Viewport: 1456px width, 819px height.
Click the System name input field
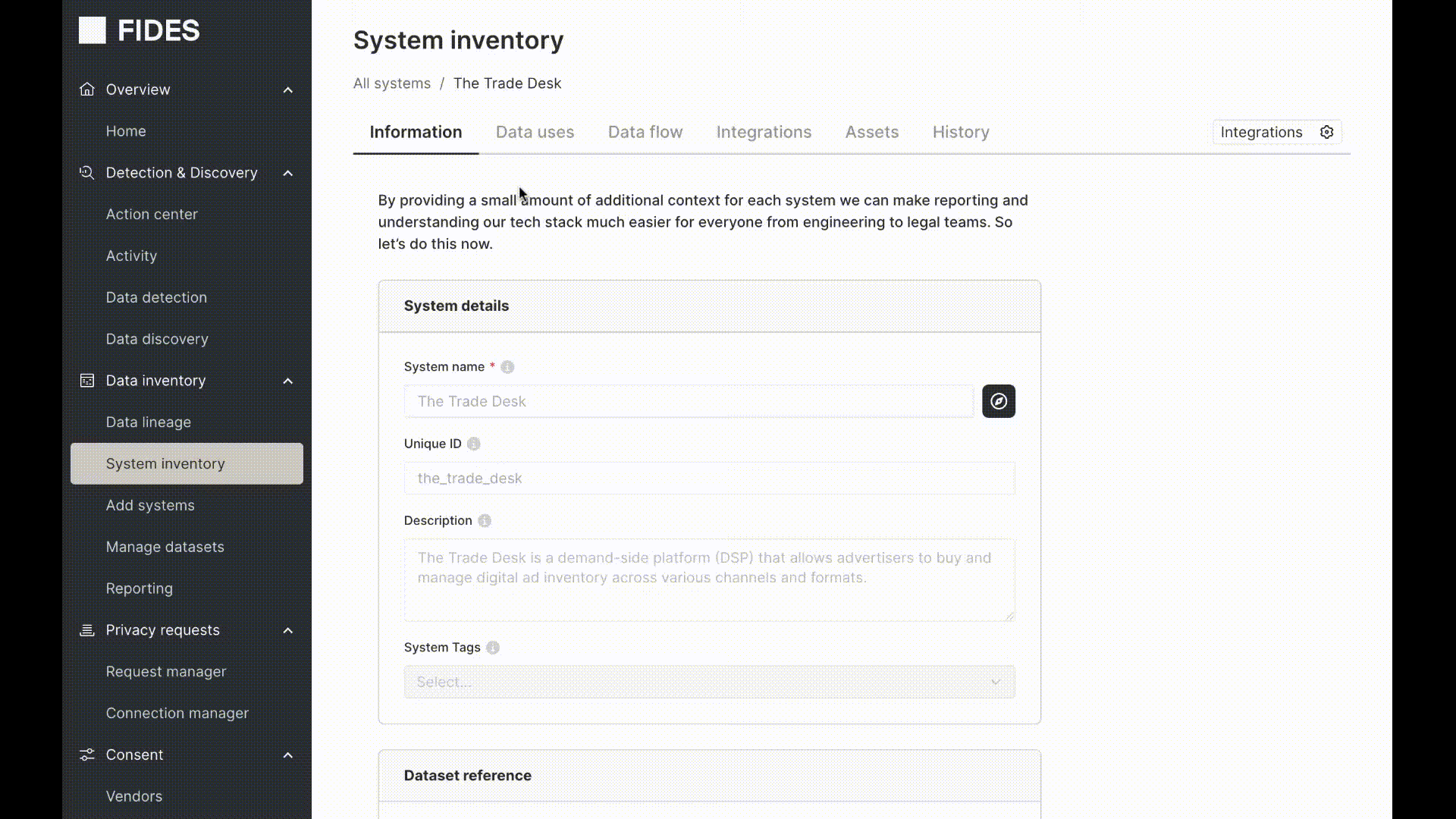pos(689,401)
